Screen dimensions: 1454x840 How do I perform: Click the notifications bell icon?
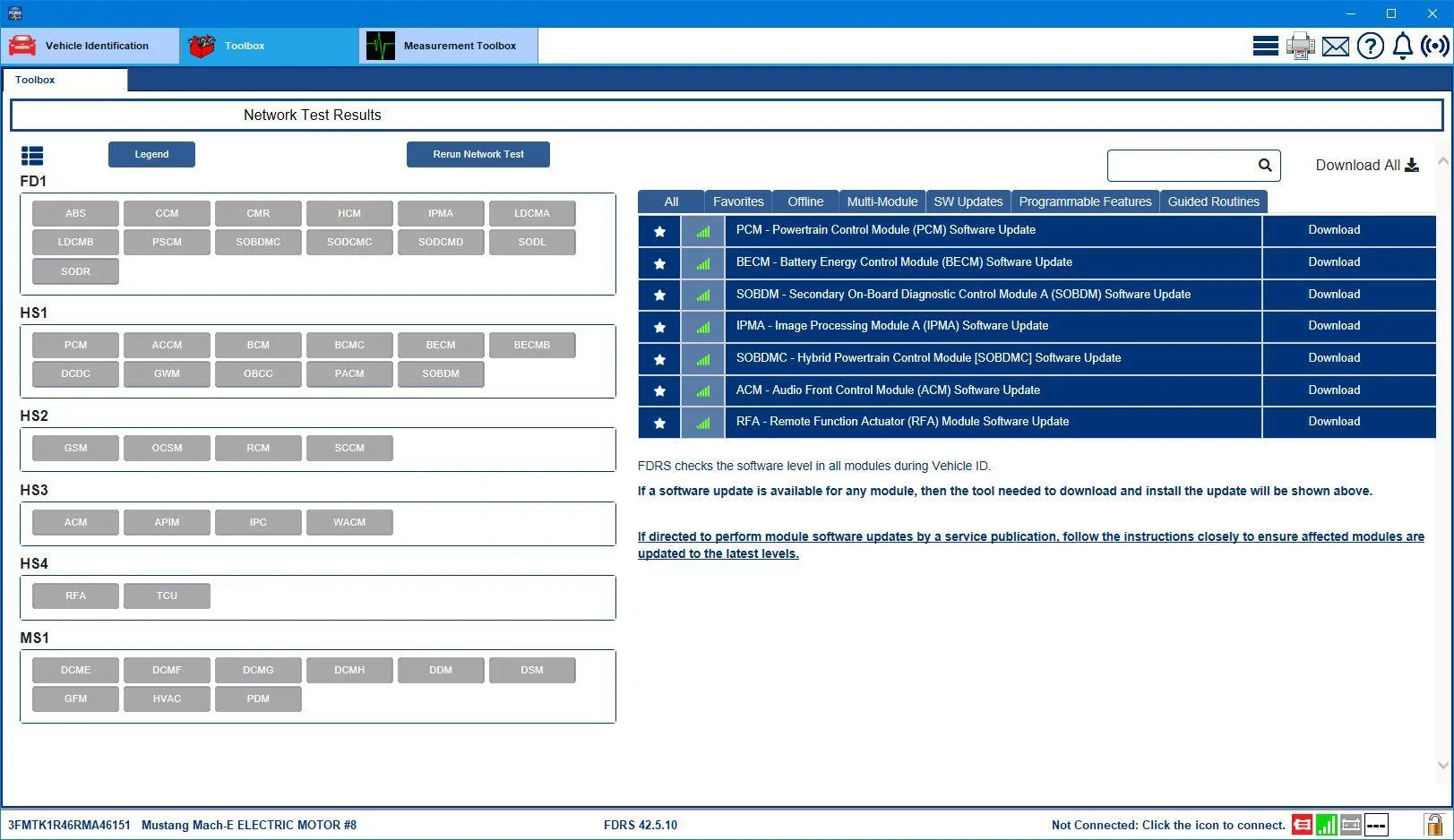[x=1403, y=46]
